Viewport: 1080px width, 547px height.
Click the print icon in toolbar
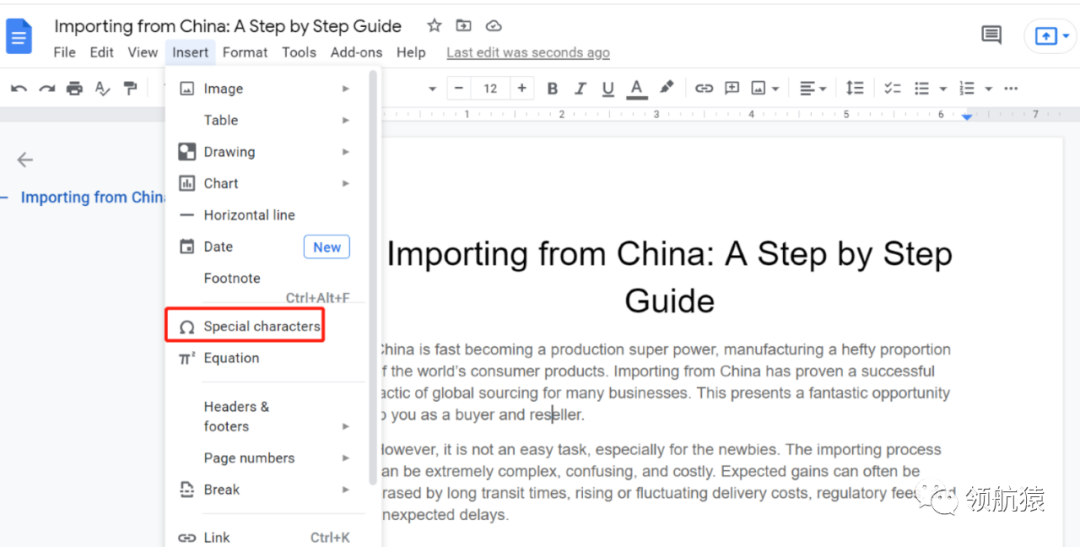pyautogui.click(x=75, y=89)
